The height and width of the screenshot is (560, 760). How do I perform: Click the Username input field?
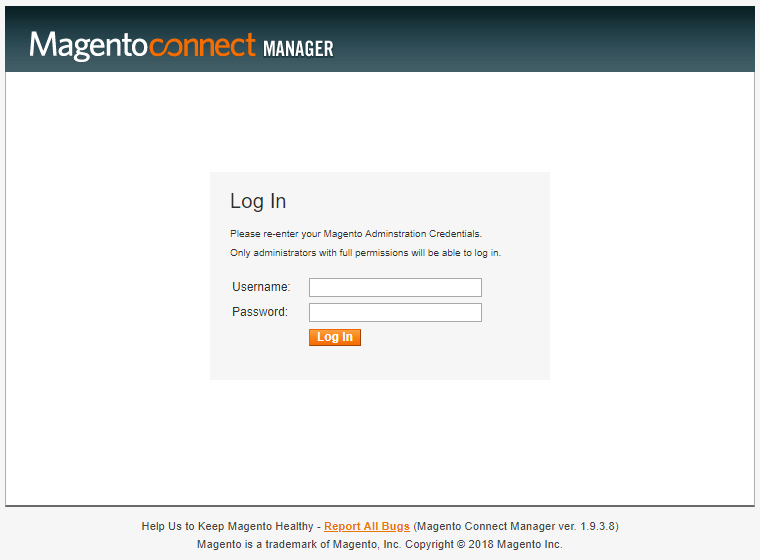(x=395, y=287)
